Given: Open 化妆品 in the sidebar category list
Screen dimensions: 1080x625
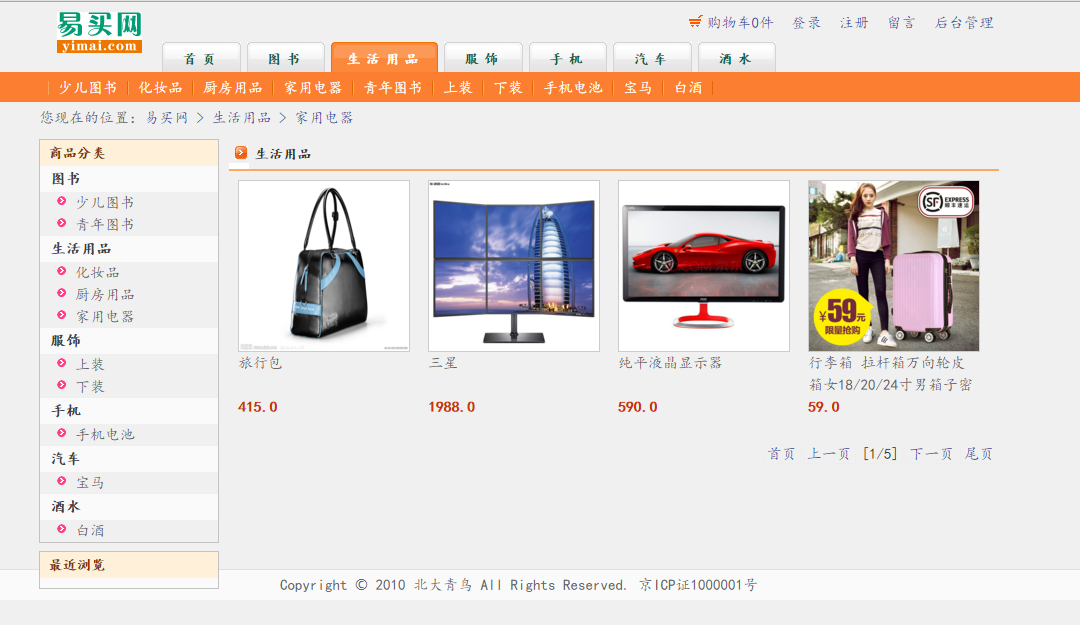Looking at the screenshot, I should (x=97, y=272).
